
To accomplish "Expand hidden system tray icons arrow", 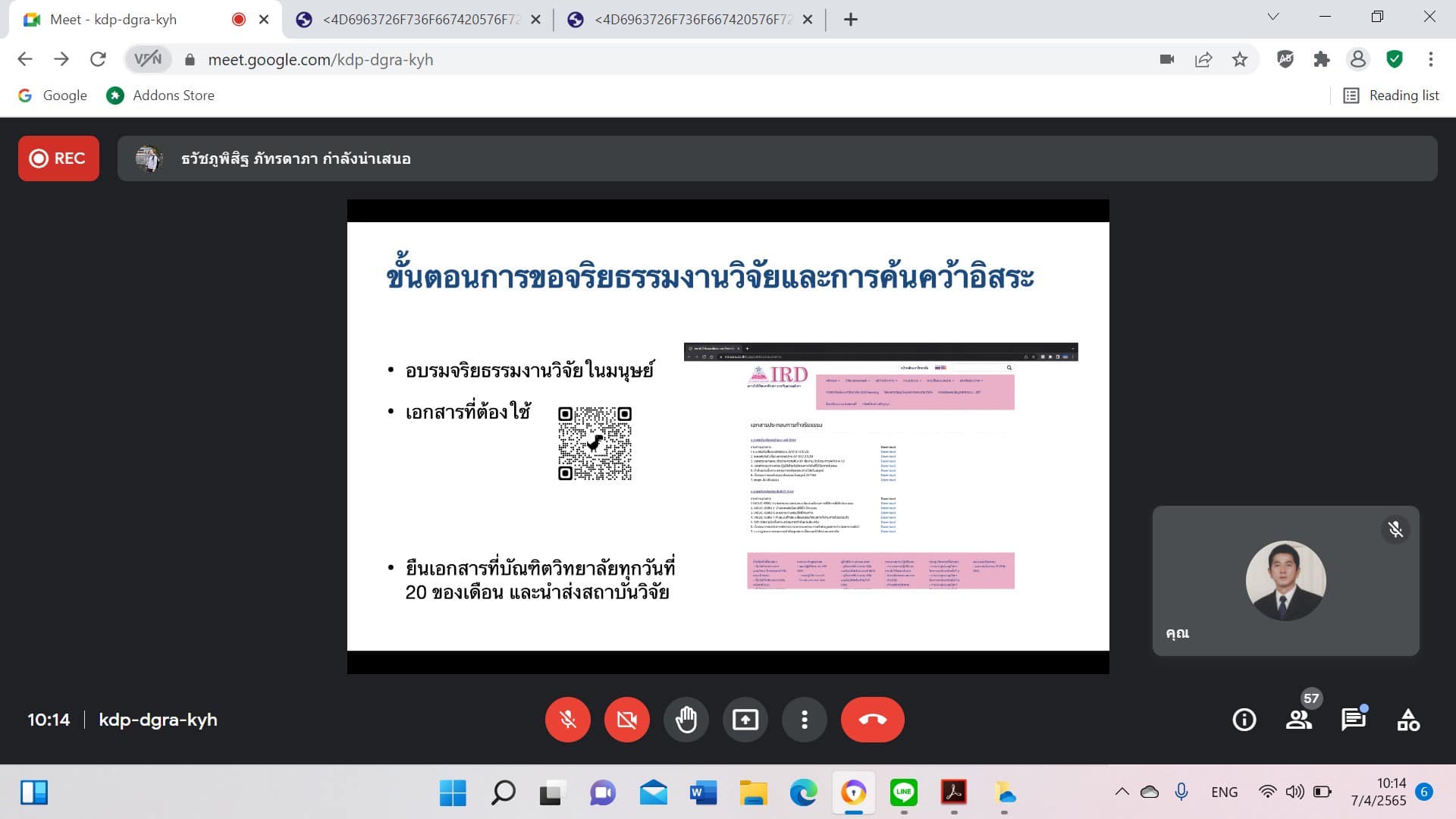I will [x=1122, y=792].
